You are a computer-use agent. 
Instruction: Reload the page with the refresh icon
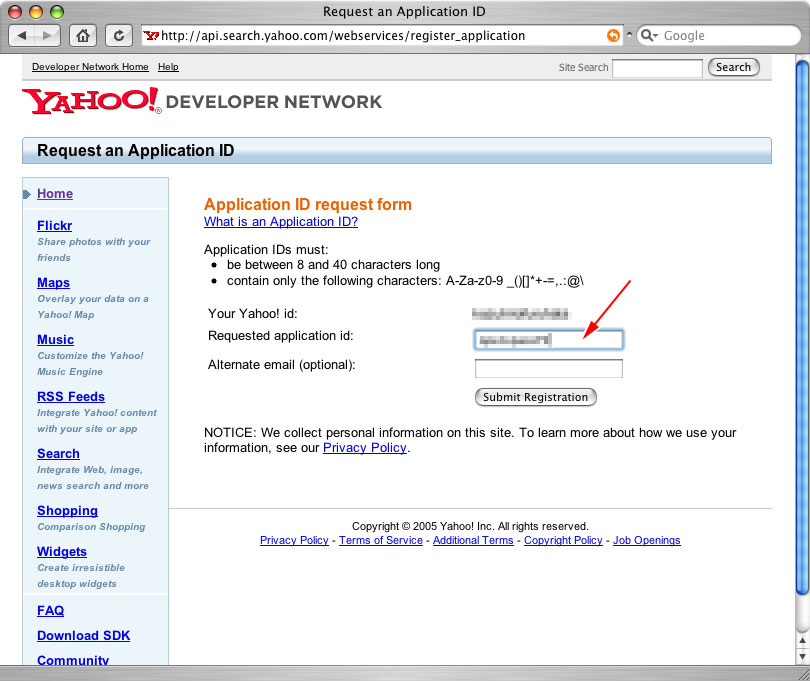tap(119, 36)
